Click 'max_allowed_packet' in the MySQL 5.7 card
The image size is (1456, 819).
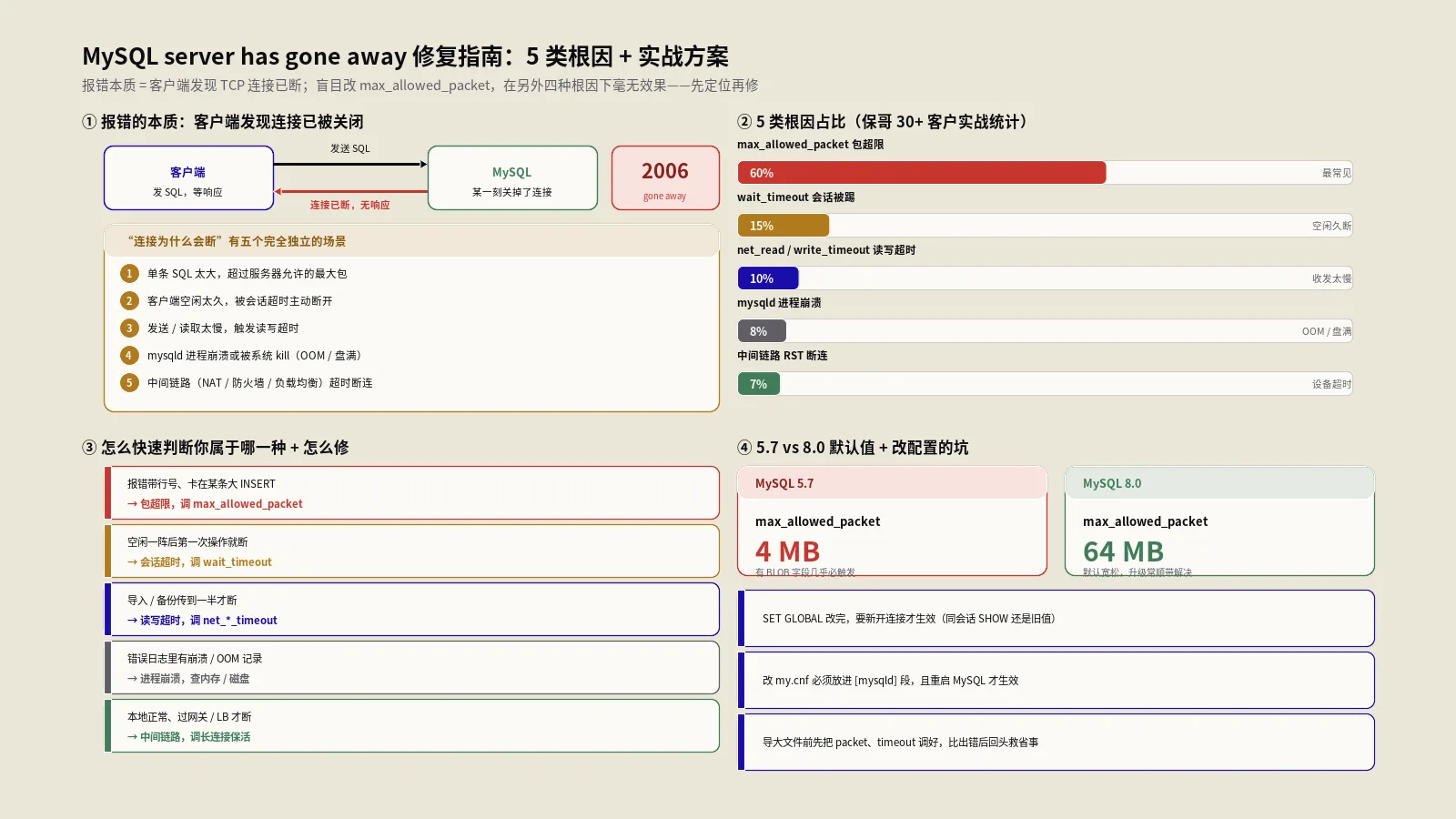pyautogui.click(x=817, y=521)
